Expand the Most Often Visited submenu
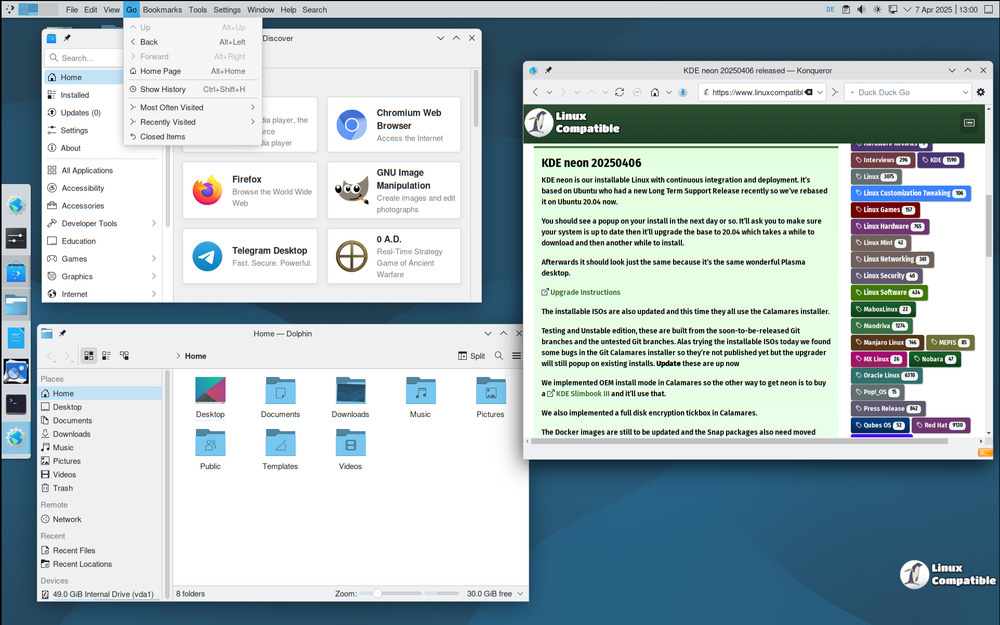This screenshot has width=1000, height=625. click(x=192, y=107)
